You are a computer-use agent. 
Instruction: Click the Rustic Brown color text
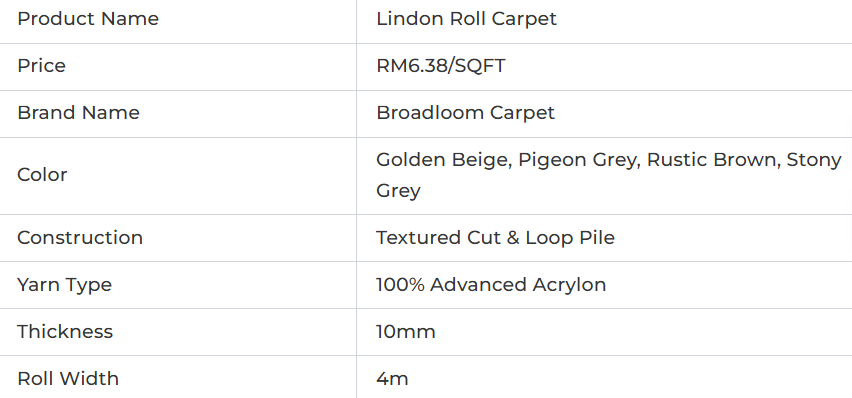710,160
